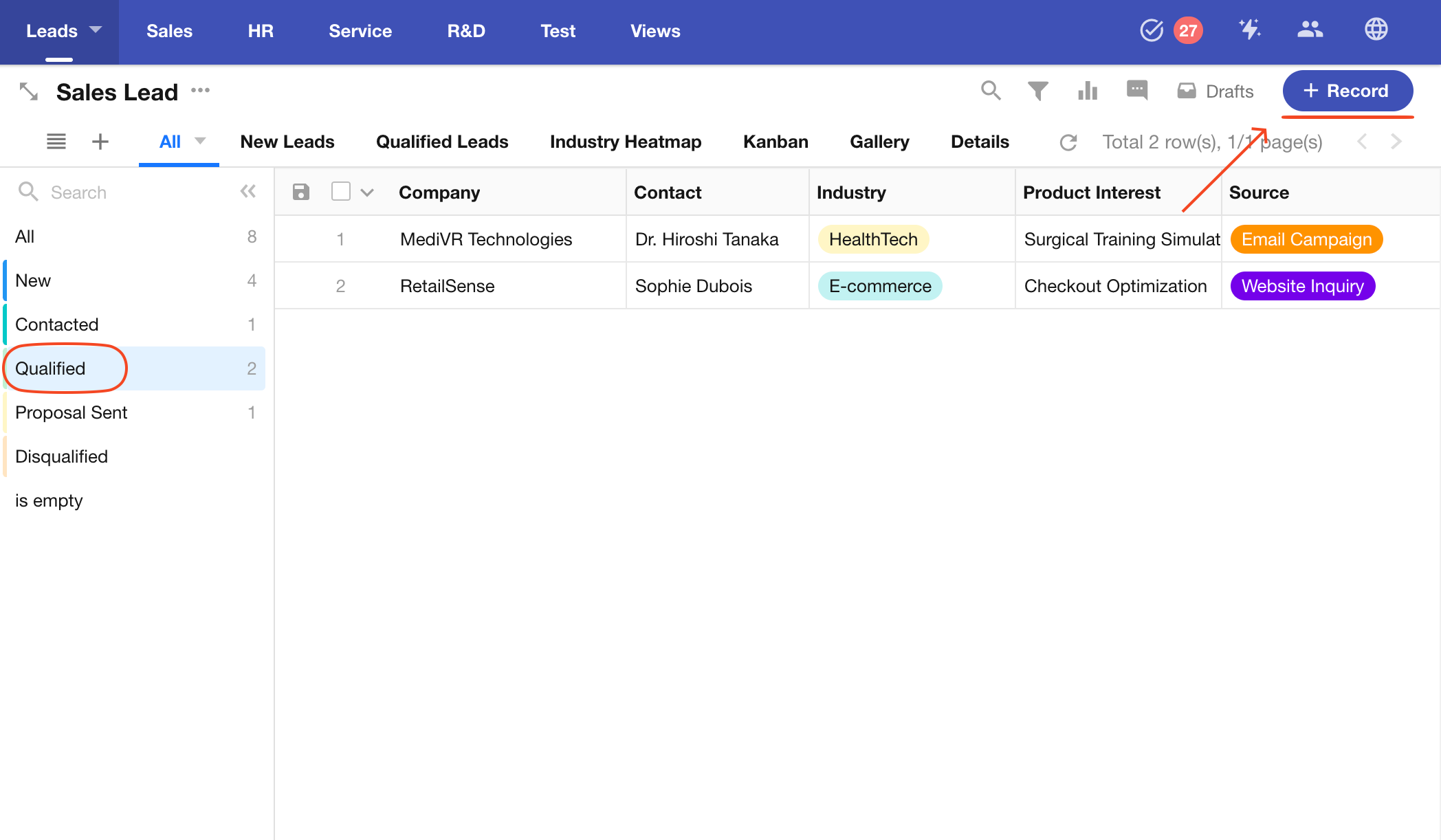Open the comments speech bubble icon

[x=1137, y=90]
